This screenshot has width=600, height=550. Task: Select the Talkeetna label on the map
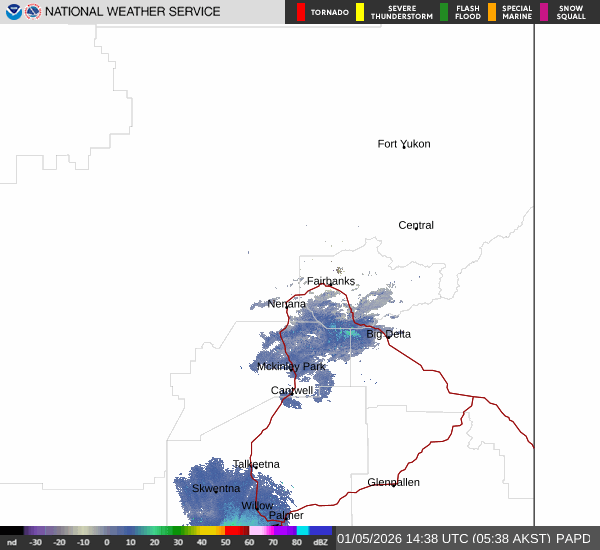(x=256, y=464)
